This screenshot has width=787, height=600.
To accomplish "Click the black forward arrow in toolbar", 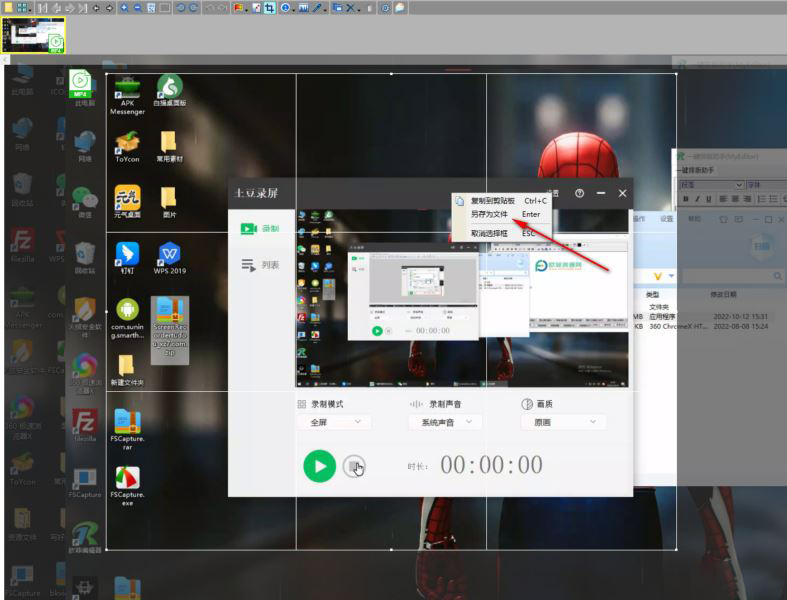I will [x=109, y=8].
